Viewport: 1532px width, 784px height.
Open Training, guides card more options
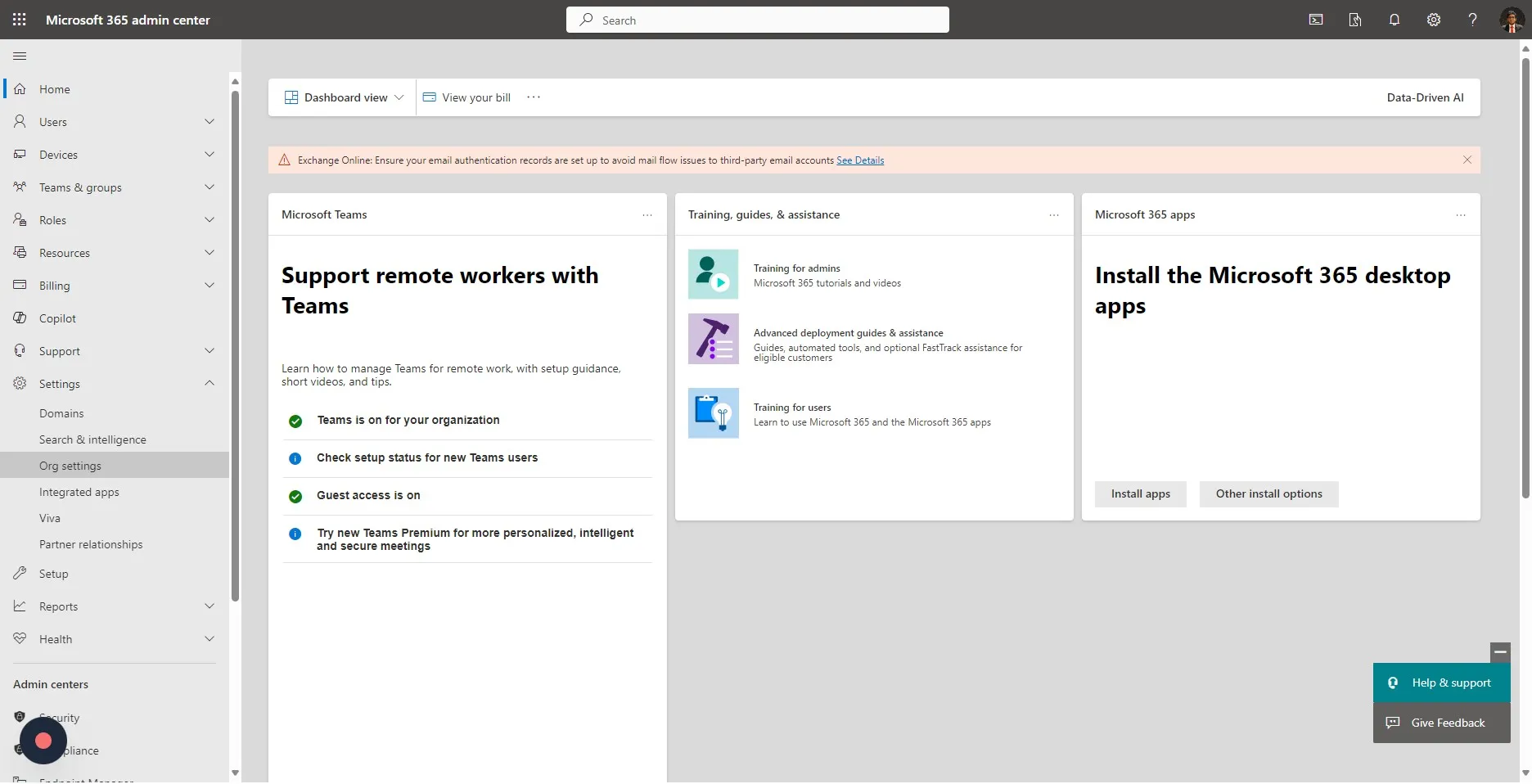click(1054, 214)
